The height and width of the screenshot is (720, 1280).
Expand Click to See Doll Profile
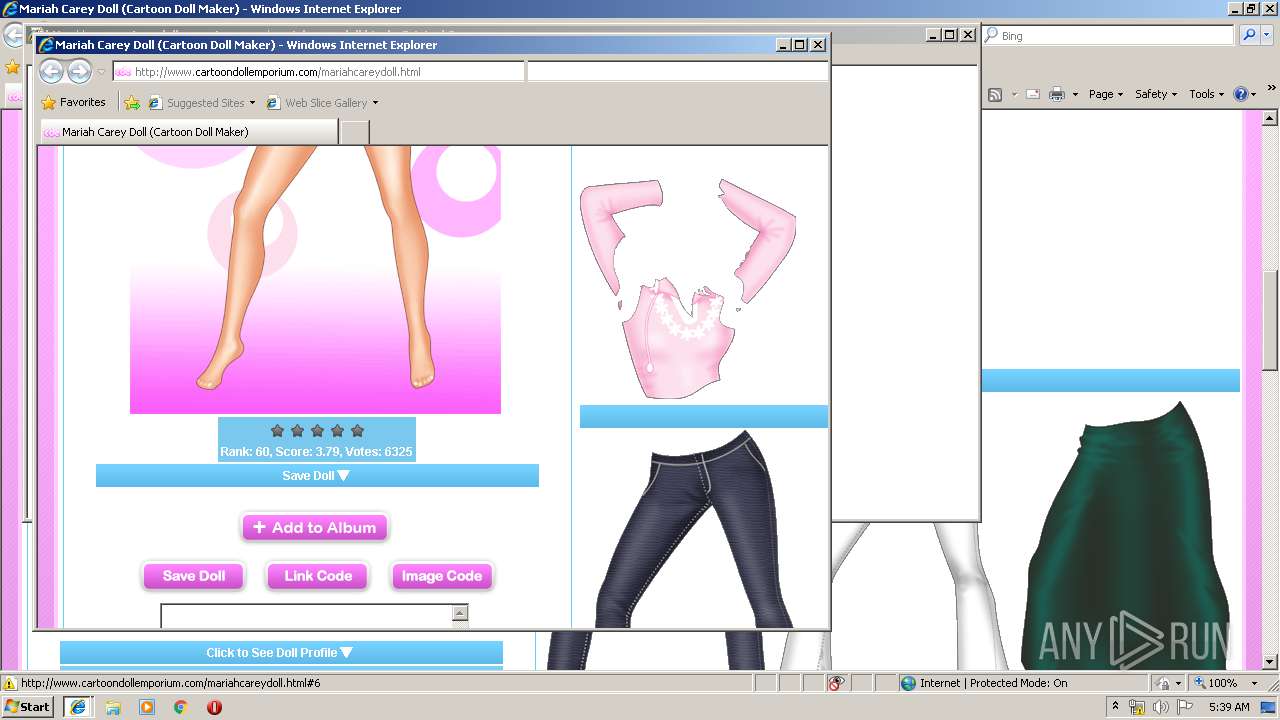click(x=281, y=653)
